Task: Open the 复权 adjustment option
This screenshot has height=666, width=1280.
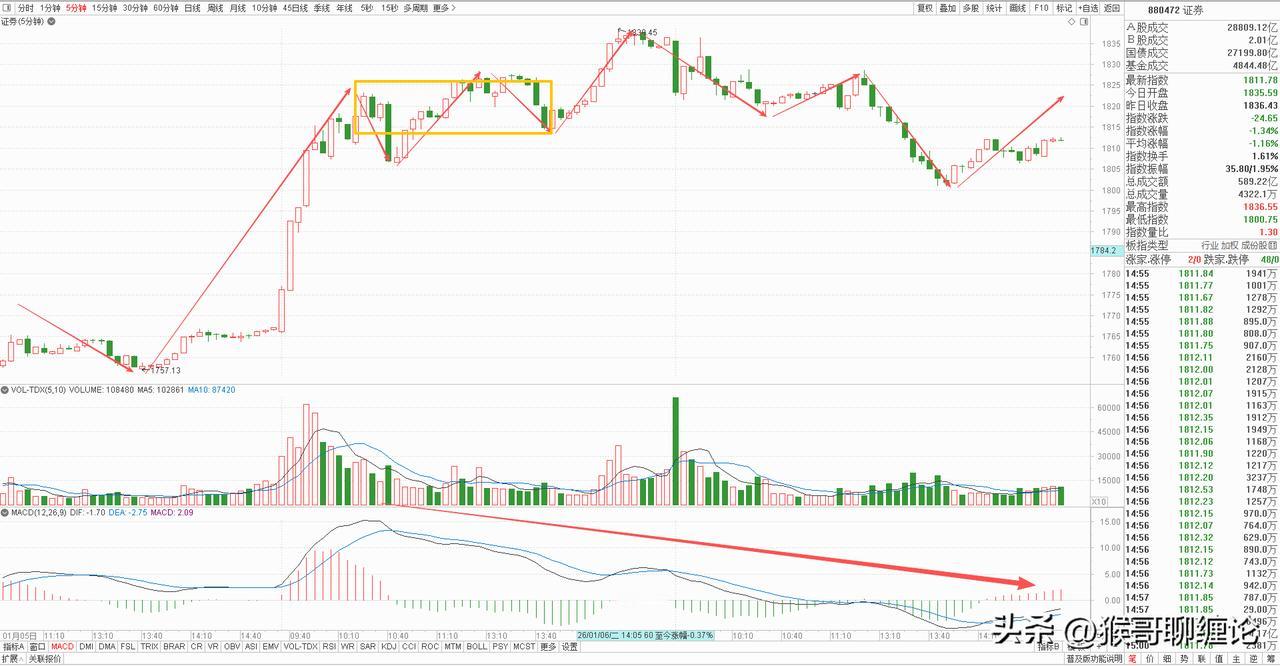Action: click(x=926, y=7)
